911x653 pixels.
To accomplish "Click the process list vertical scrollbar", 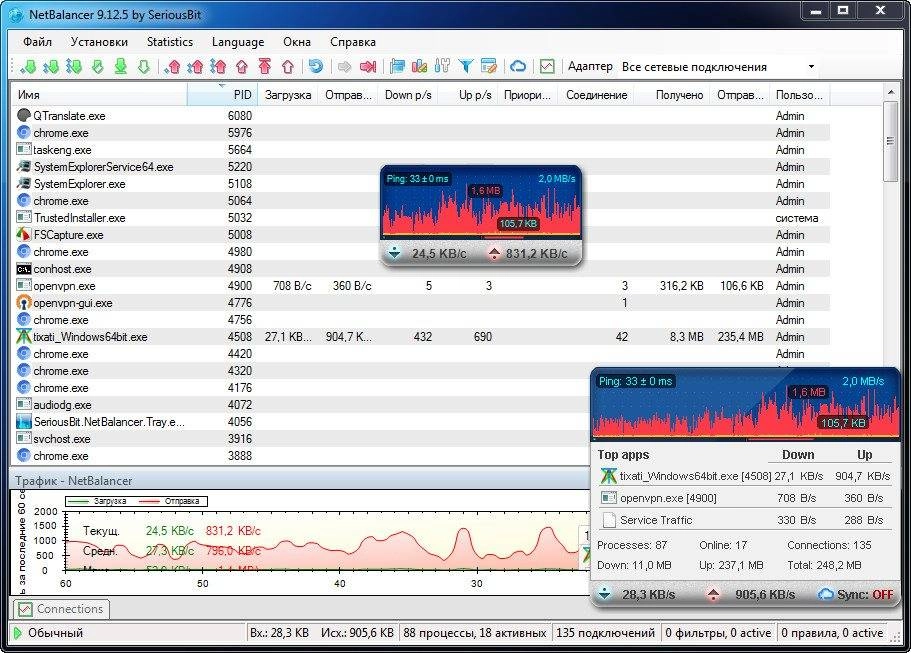I will [890, 142].
